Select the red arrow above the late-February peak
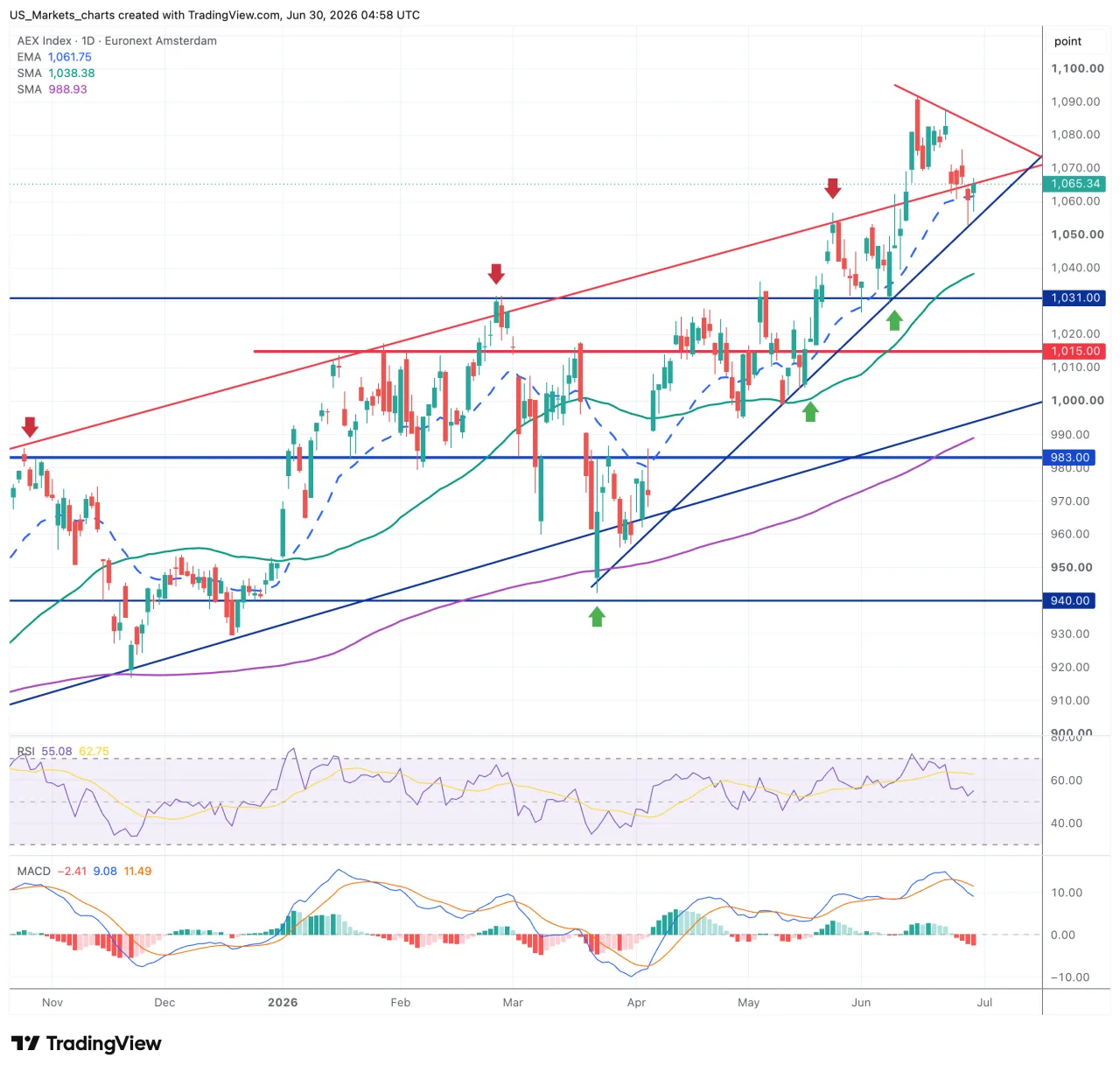The width and height of the screenshot is (1120, 1072). (x=496, y=274)
